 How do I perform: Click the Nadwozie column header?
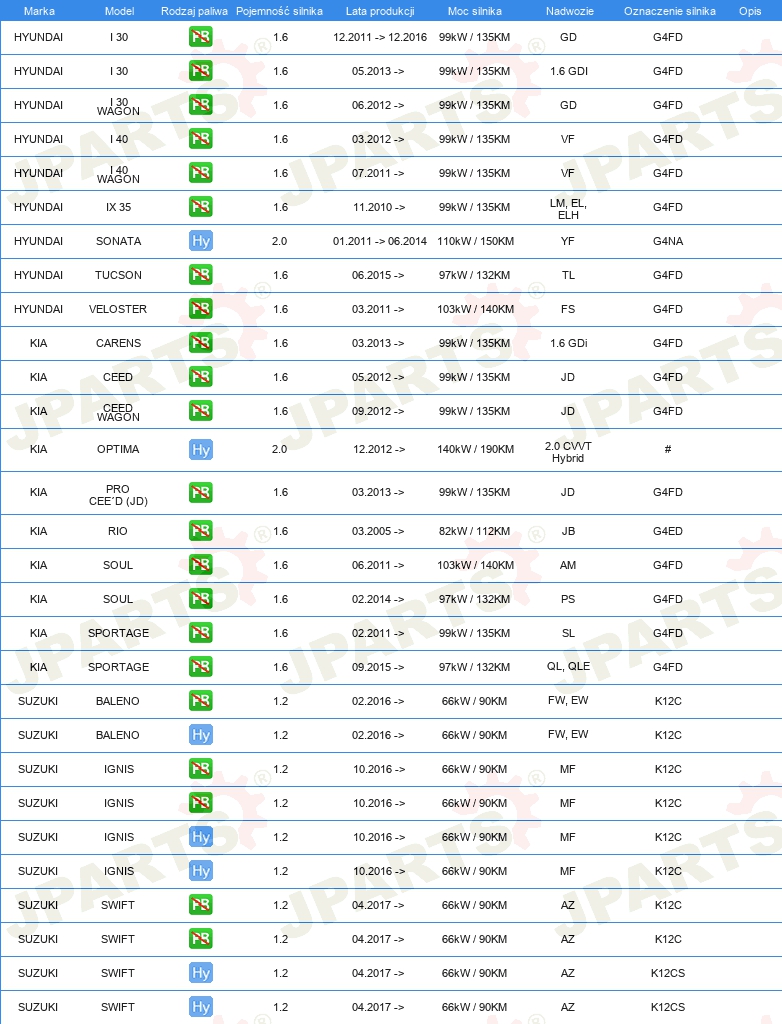tap(570, 11)
